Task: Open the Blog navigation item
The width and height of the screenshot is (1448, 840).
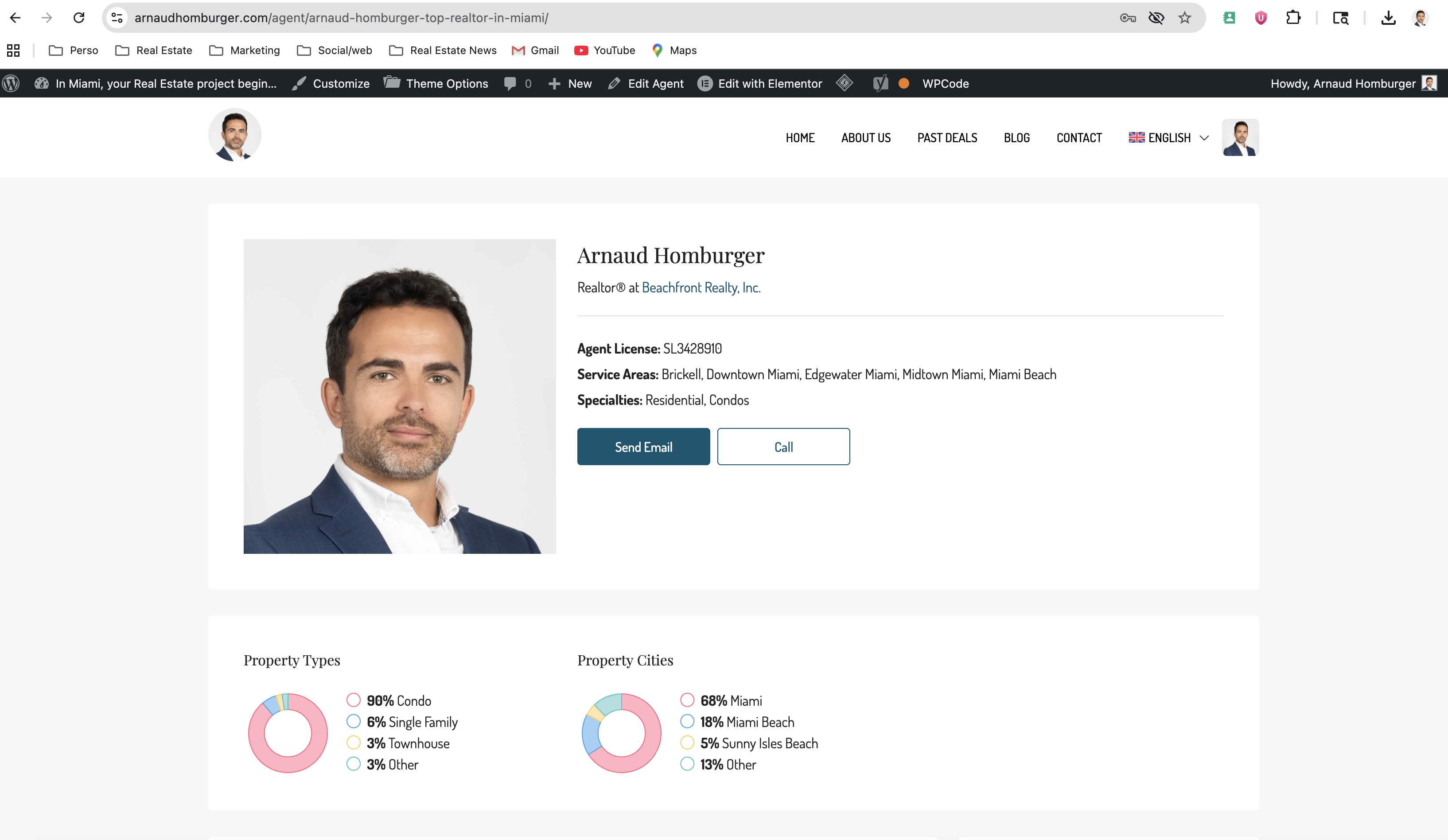Action: (x=1016, y=138)
